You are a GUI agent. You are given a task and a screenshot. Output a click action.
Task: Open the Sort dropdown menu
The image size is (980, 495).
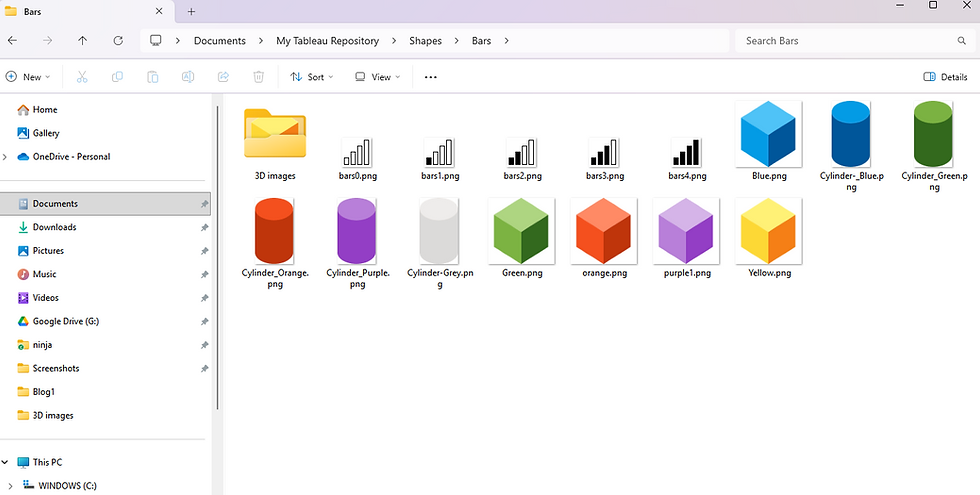[x=311, y=77]
